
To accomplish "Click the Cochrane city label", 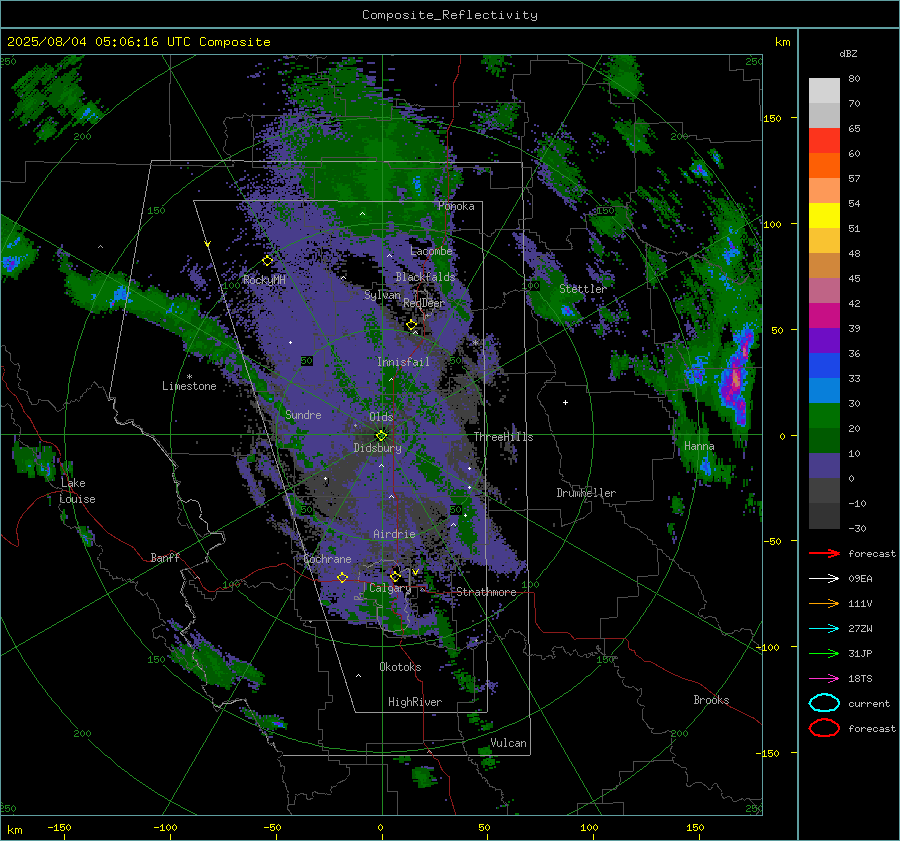I will [327, 559].
